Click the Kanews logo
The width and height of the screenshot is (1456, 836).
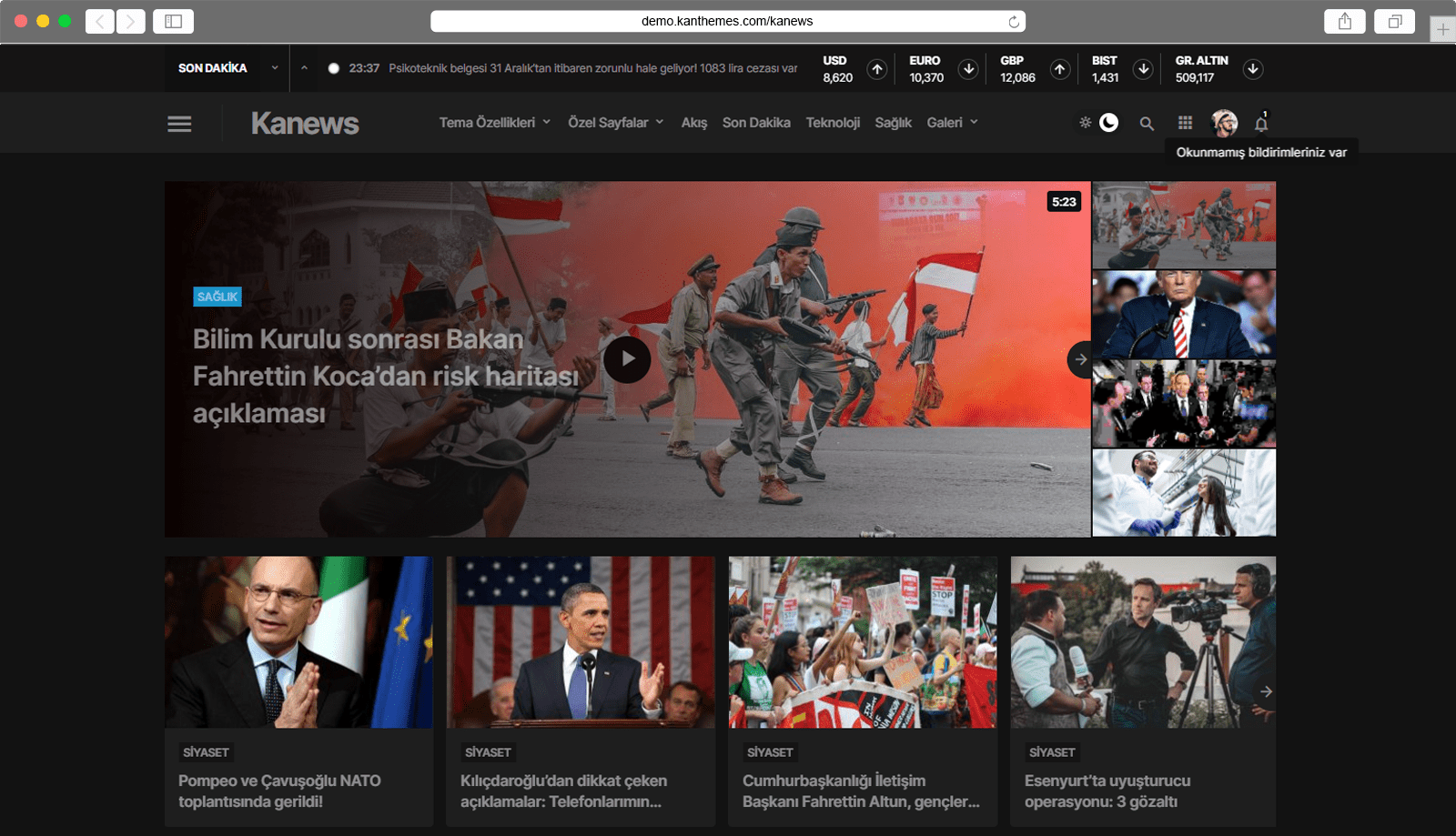[x=305, y=124]
